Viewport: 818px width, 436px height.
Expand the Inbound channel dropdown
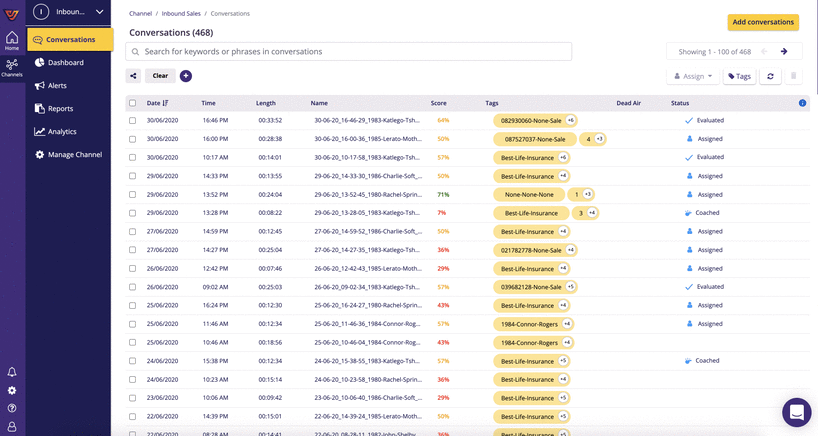[99, 12]
